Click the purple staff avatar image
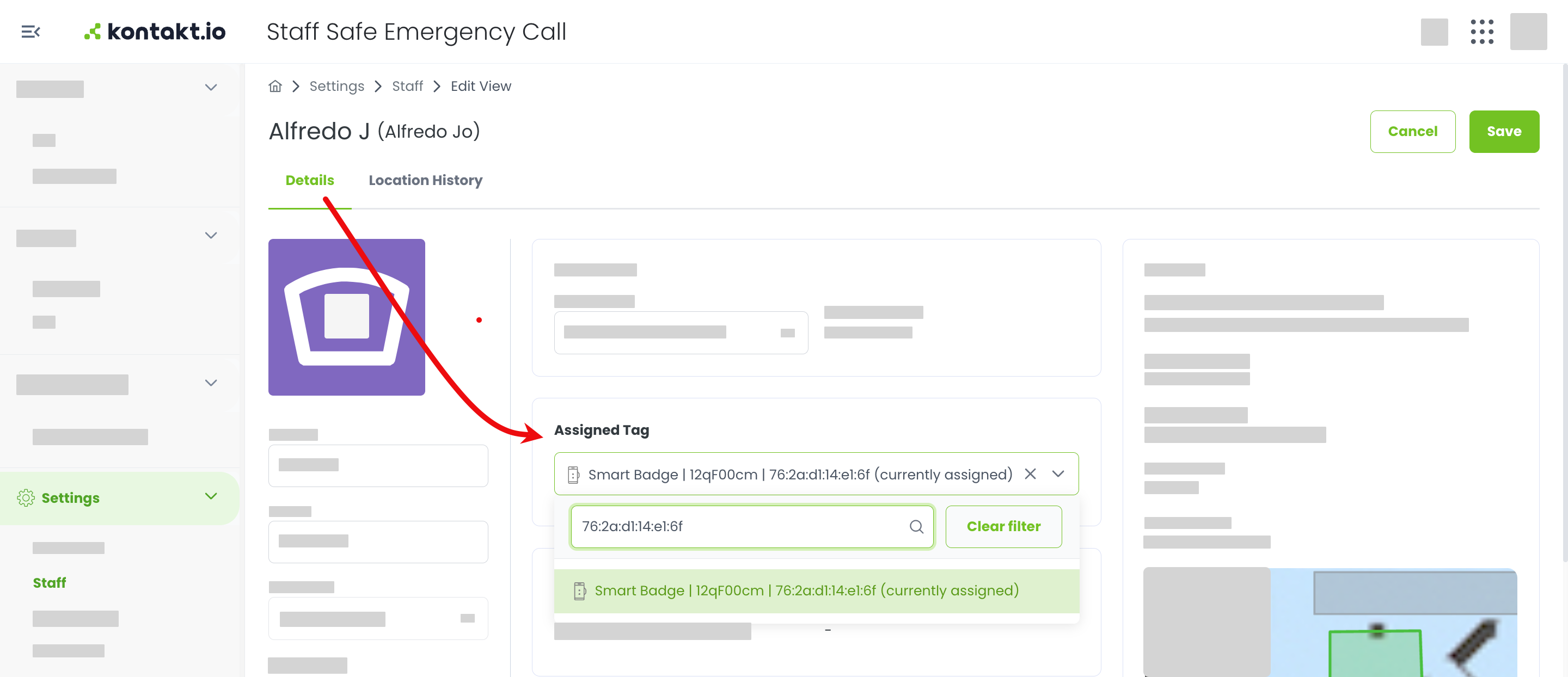This screenshot has width=1568, height=677. click(346, 317)
